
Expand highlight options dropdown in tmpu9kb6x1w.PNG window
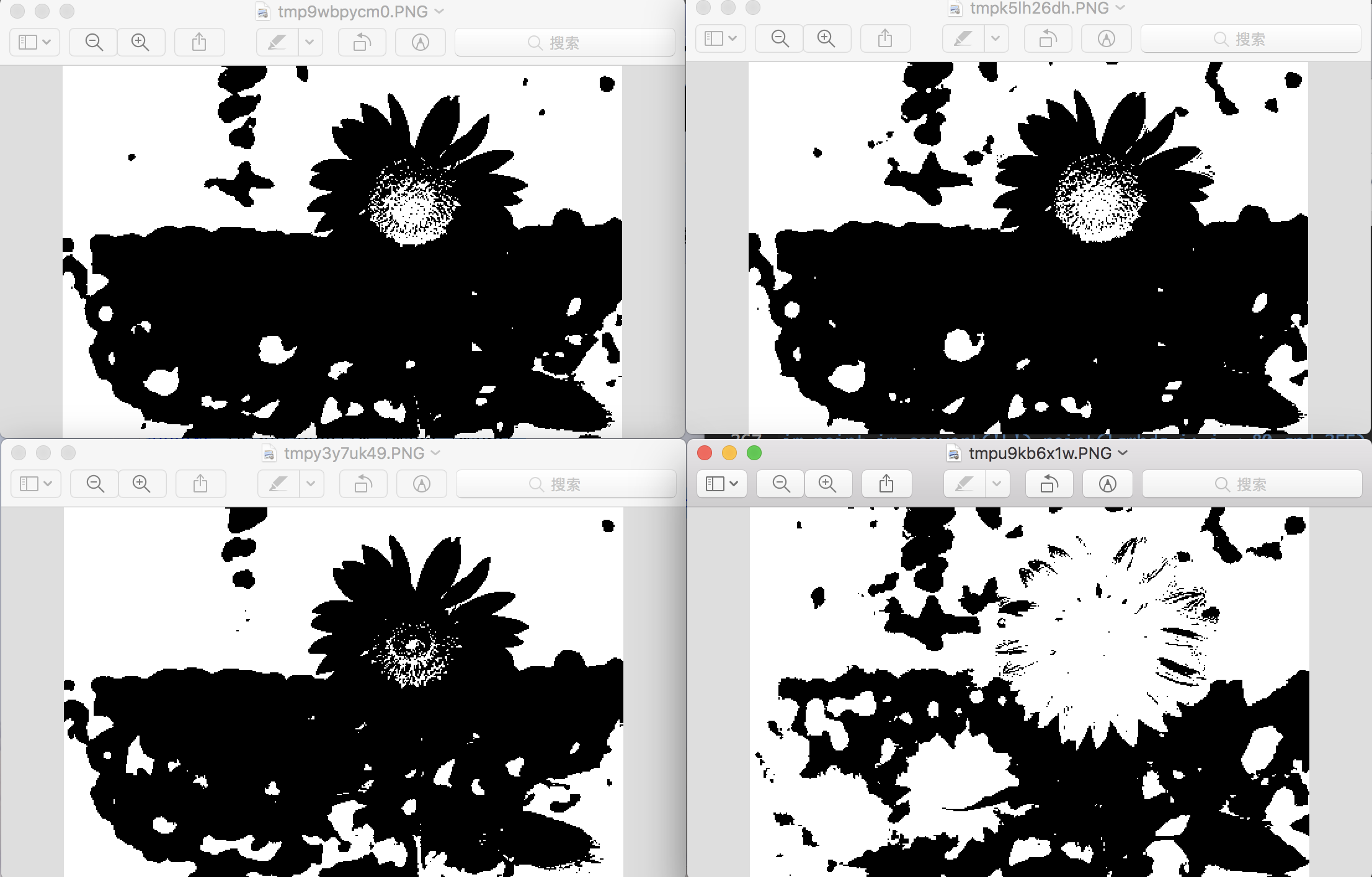(997, 484)
